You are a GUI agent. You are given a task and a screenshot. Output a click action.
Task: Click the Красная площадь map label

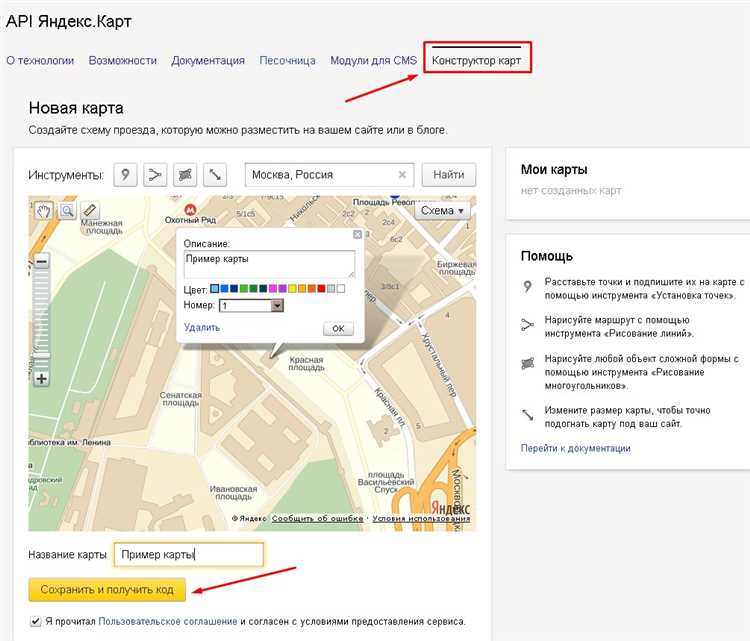(x=306, y=364)
